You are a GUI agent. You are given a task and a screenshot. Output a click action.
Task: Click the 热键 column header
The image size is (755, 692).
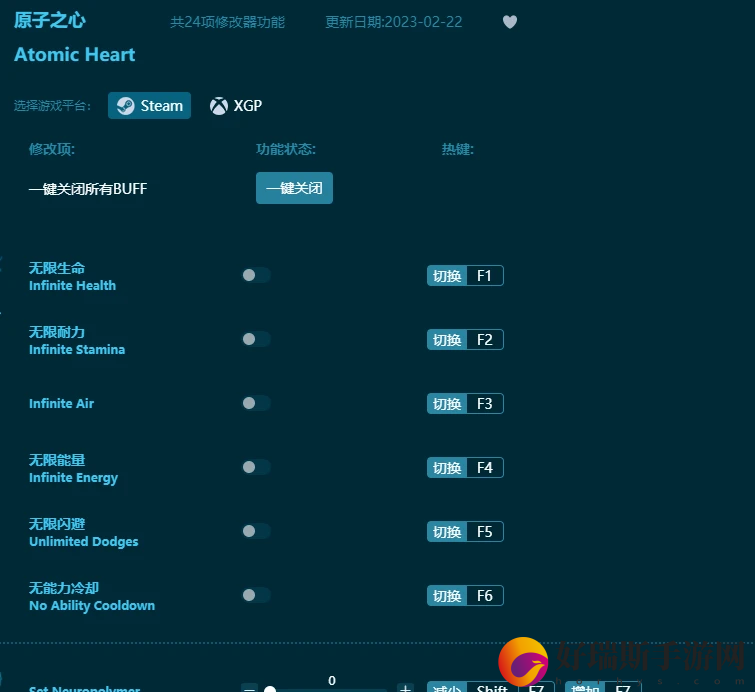(x=457, y=149)
